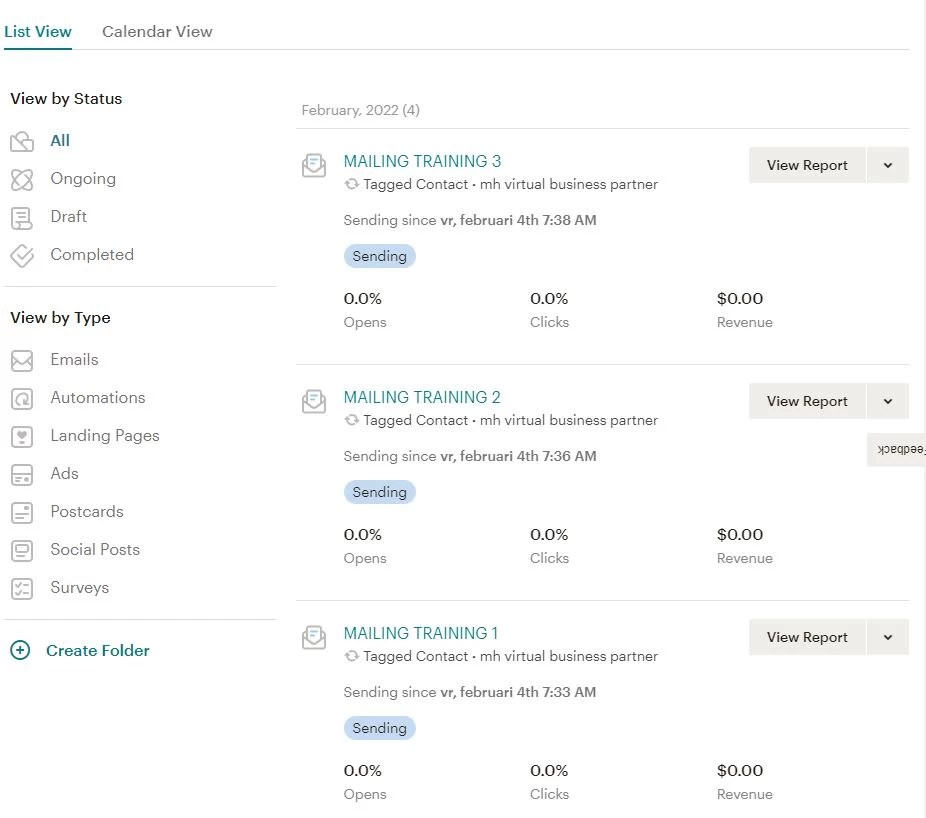926x818 pixels.
Task: Click the Draft document icon
Action: [22, 217]
